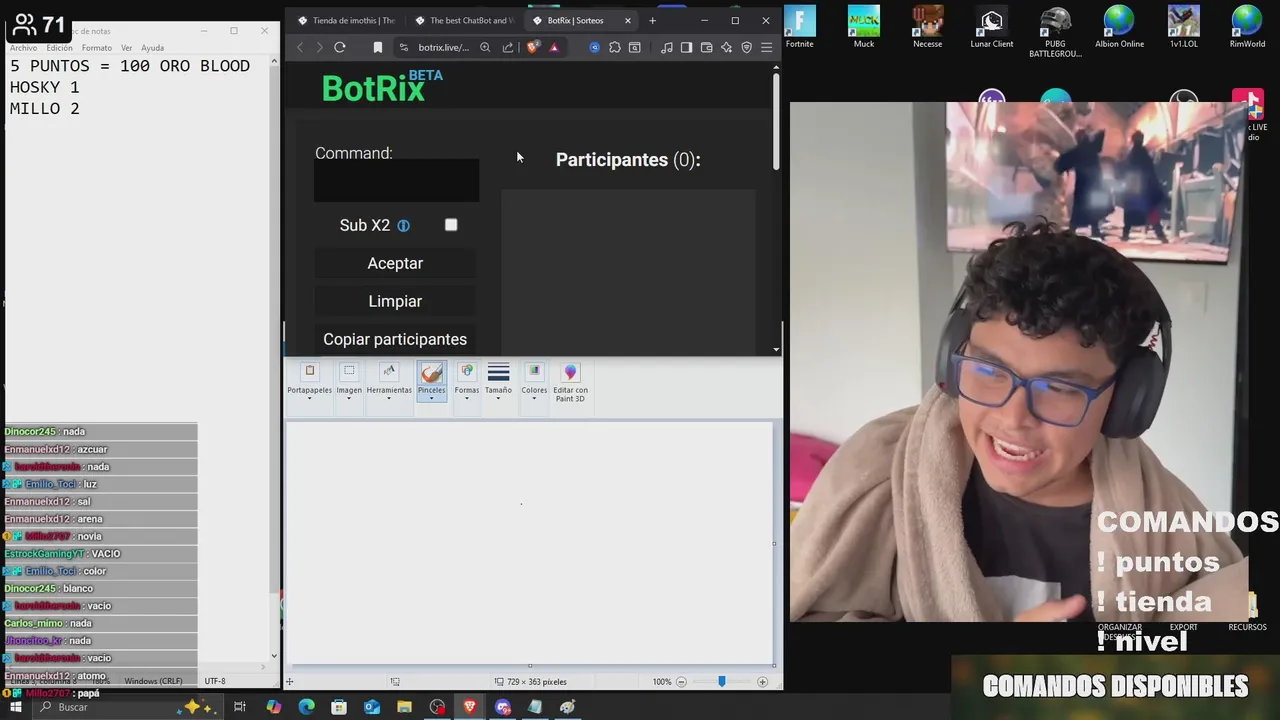Expand Tamaño dropdown arrow

498,399
